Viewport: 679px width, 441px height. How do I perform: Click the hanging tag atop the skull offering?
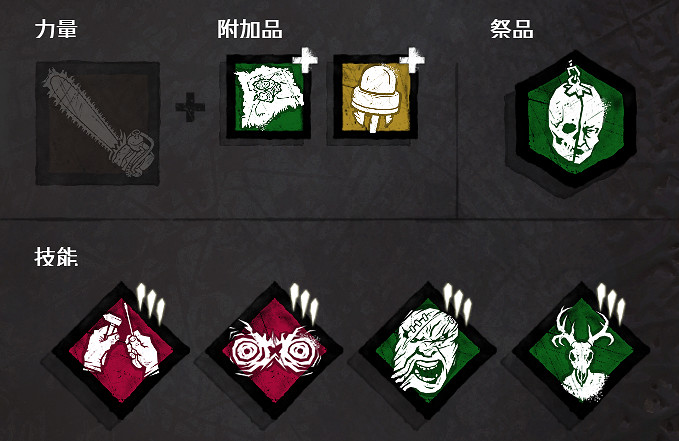574,77
